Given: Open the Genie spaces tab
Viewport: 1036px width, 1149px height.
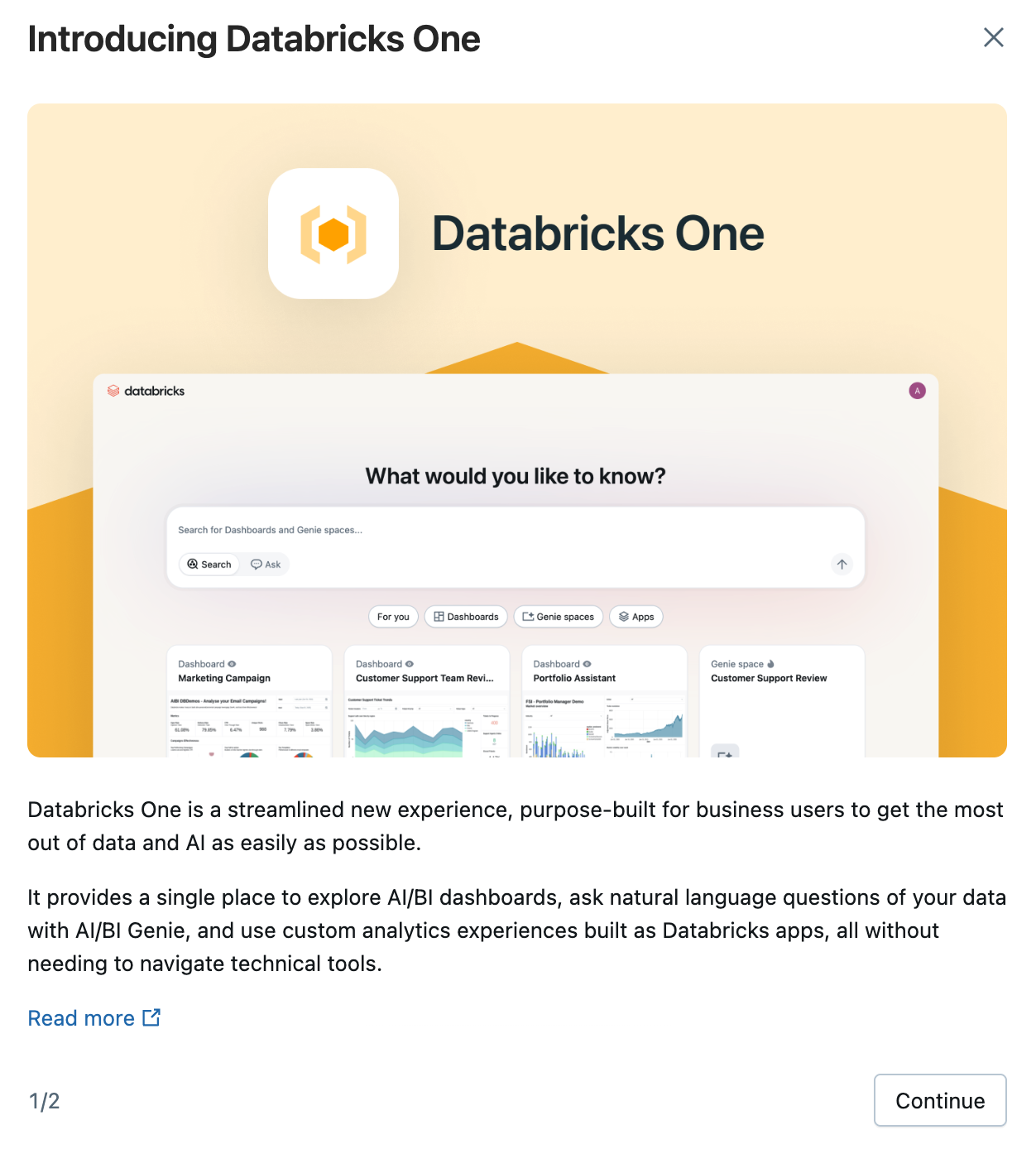Looking at the screenshot, I should [x=558, y=617].
